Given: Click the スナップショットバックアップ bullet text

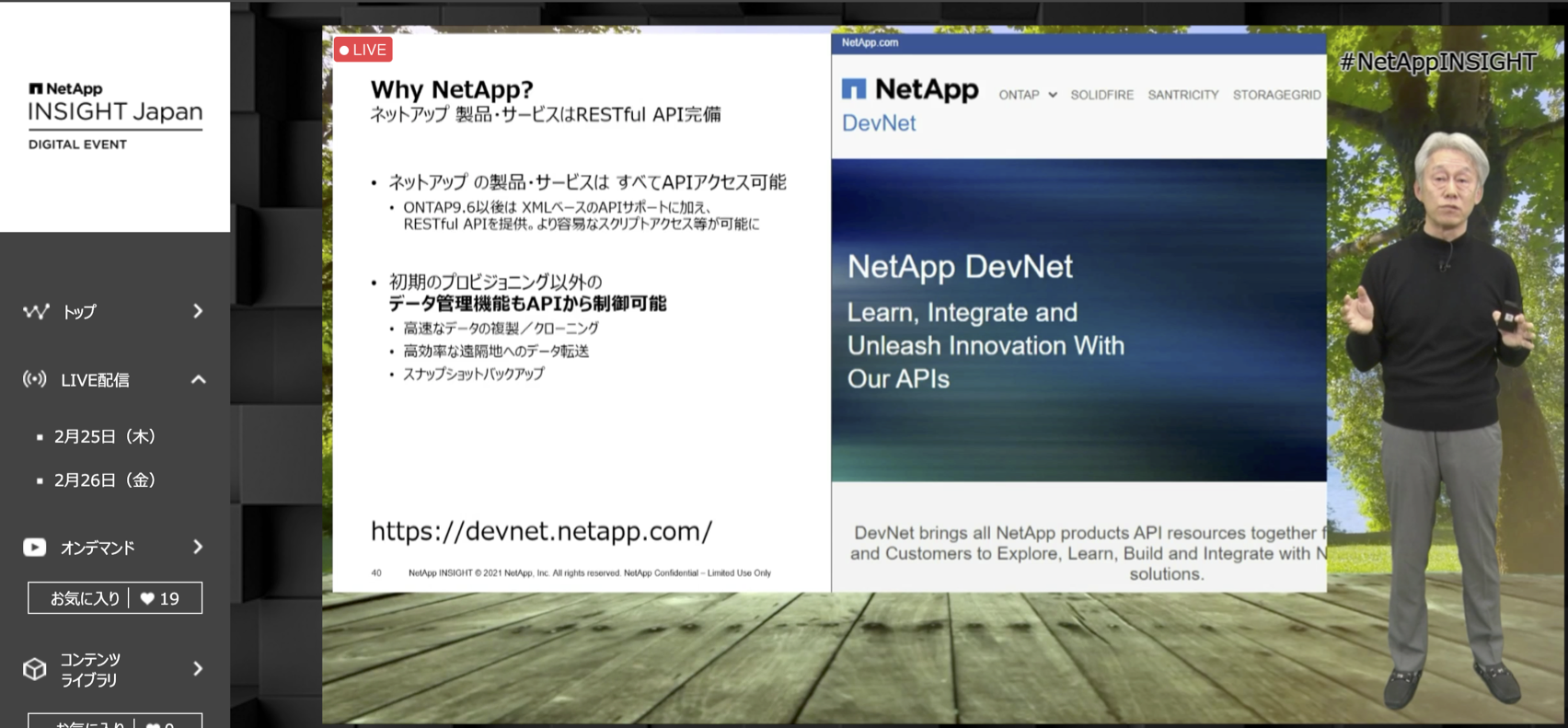Looking at the screenshot, I should coord(473,374).
